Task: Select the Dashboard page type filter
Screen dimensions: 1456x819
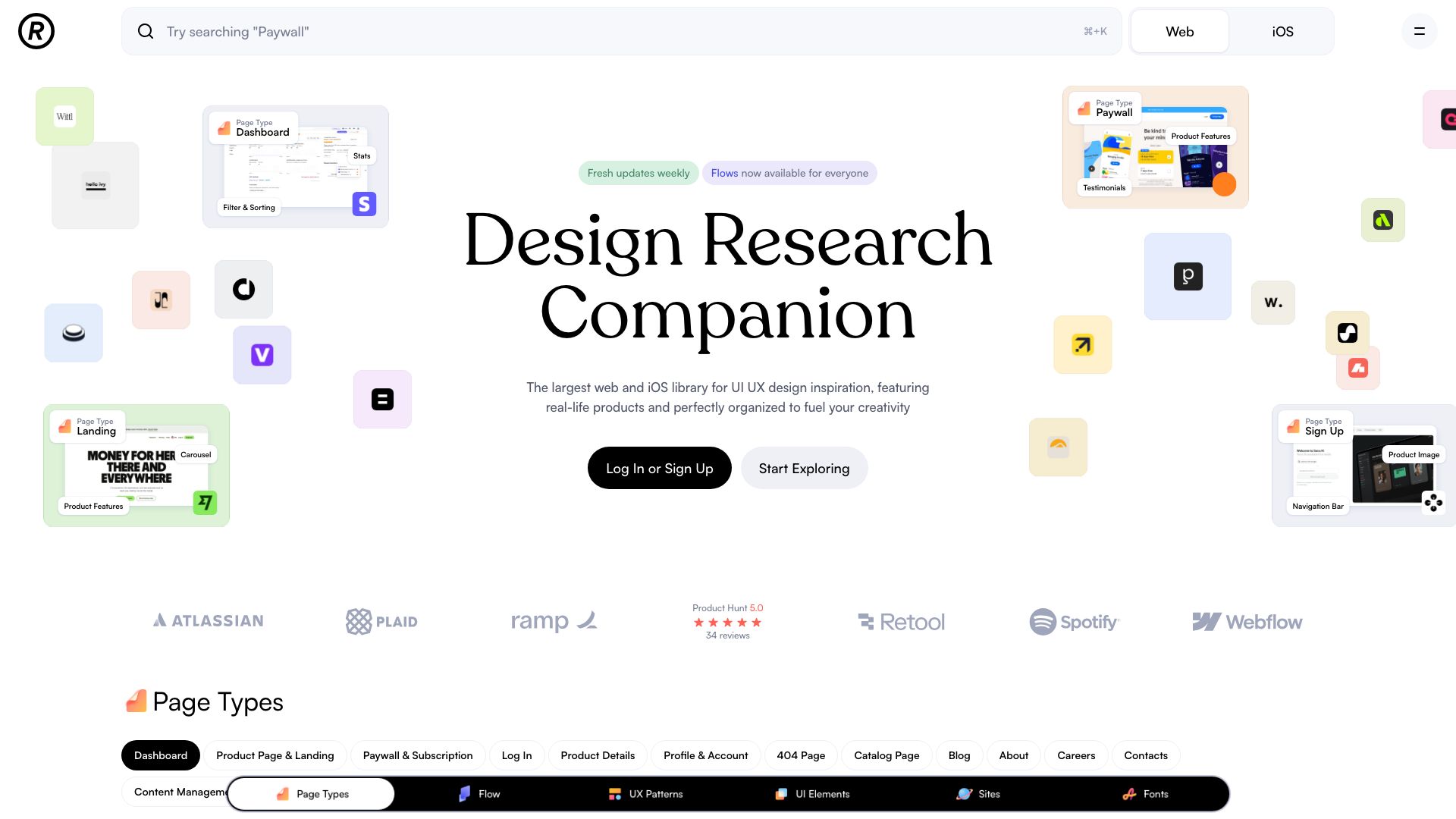Action: click(x=160, y=755)
